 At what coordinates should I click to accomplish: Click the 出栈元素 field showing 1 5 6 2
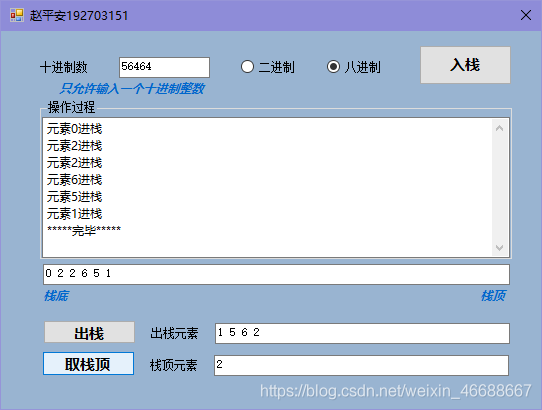pyautogui.click(x=362, y=333)
